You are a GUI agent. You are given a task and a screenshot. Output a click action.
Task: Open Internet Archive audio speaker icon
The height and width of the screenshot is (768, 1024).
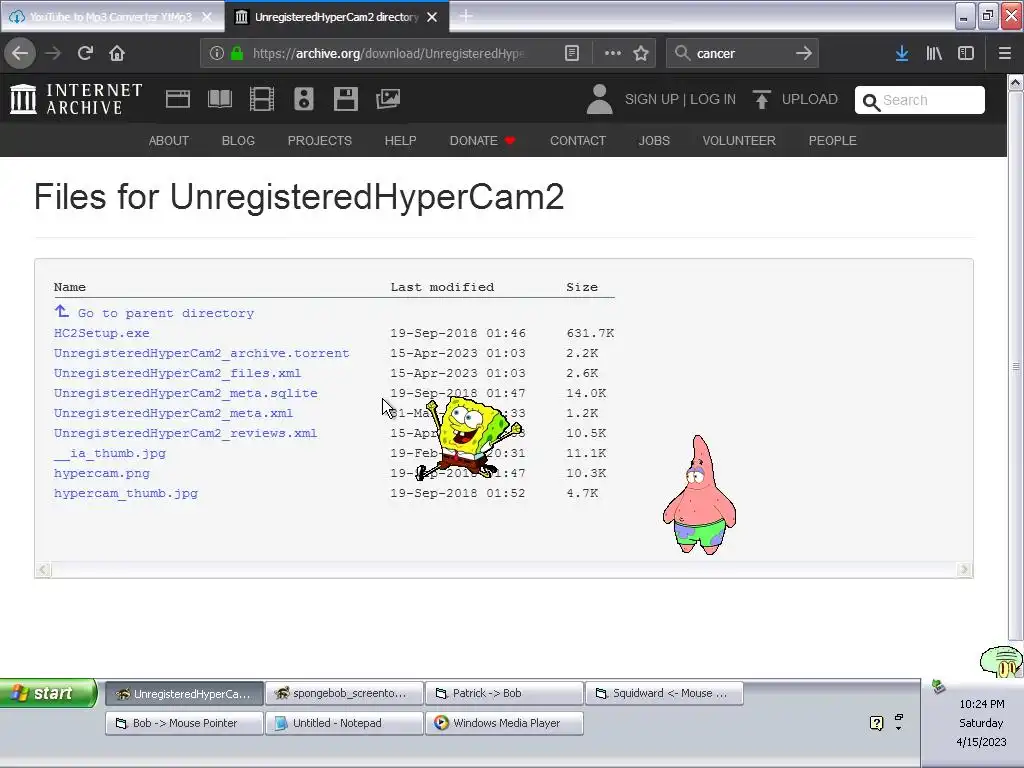coord(304,99)
